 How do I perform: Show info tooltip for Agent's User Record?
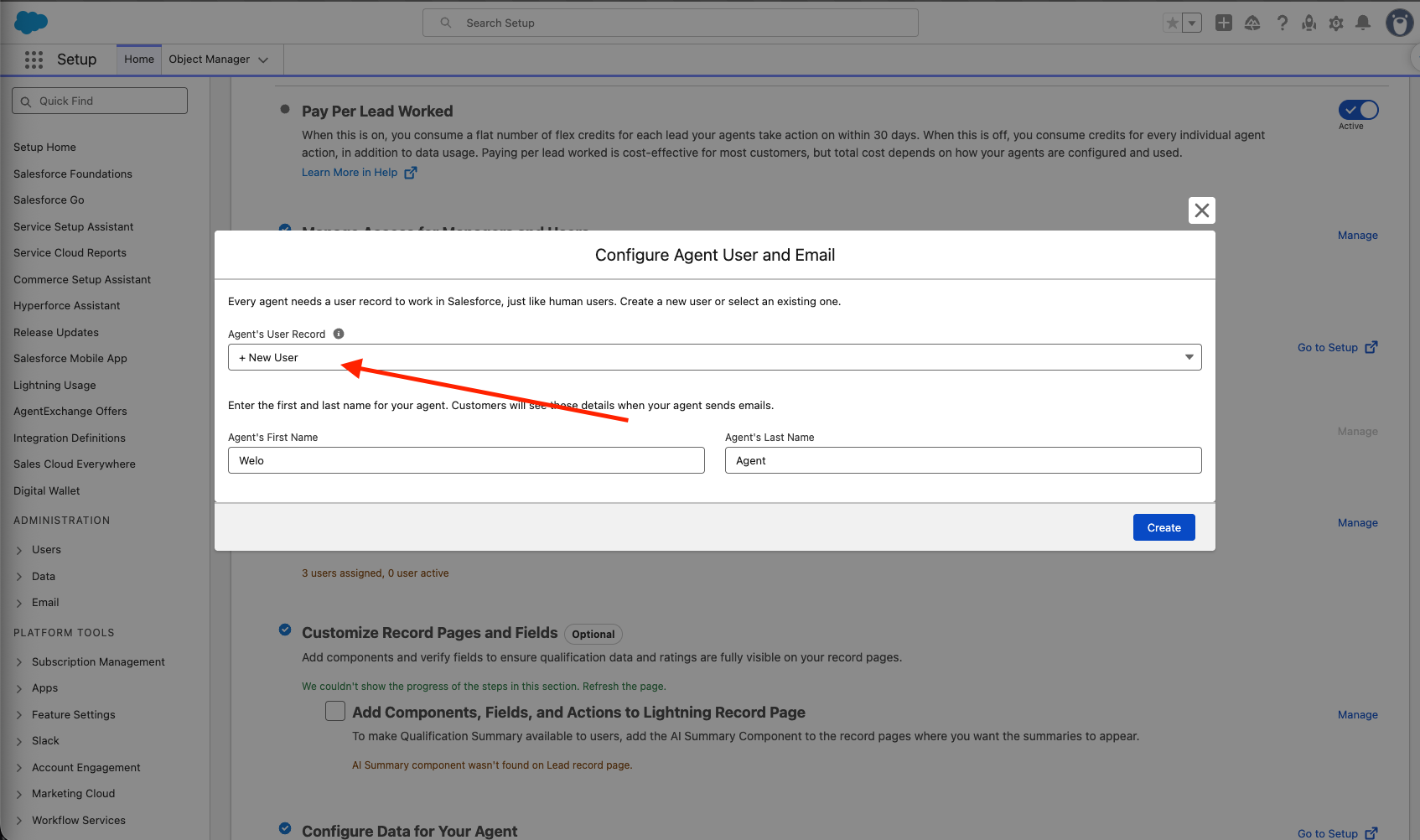click(x=339, y=334)
